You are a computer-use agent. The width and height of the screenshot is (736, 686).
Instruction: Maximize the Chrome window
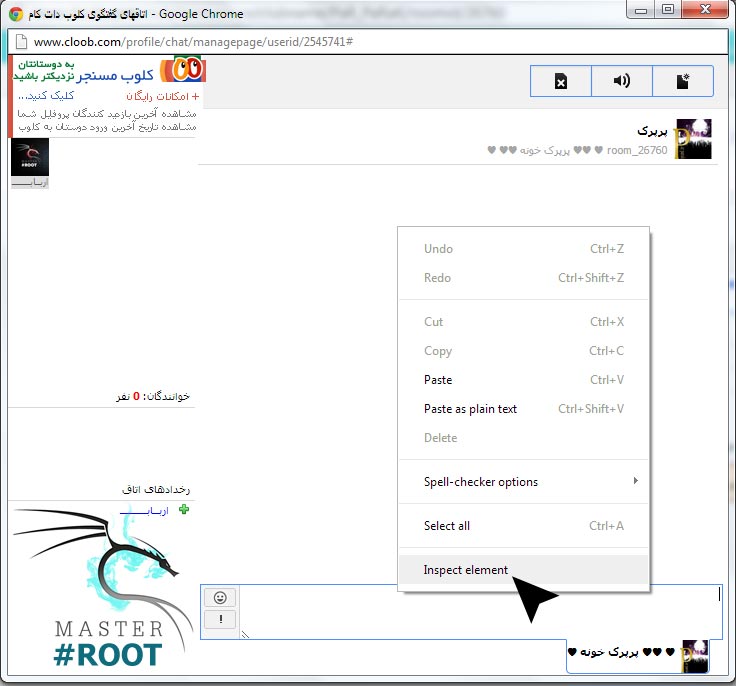click(x=668, y=9)
